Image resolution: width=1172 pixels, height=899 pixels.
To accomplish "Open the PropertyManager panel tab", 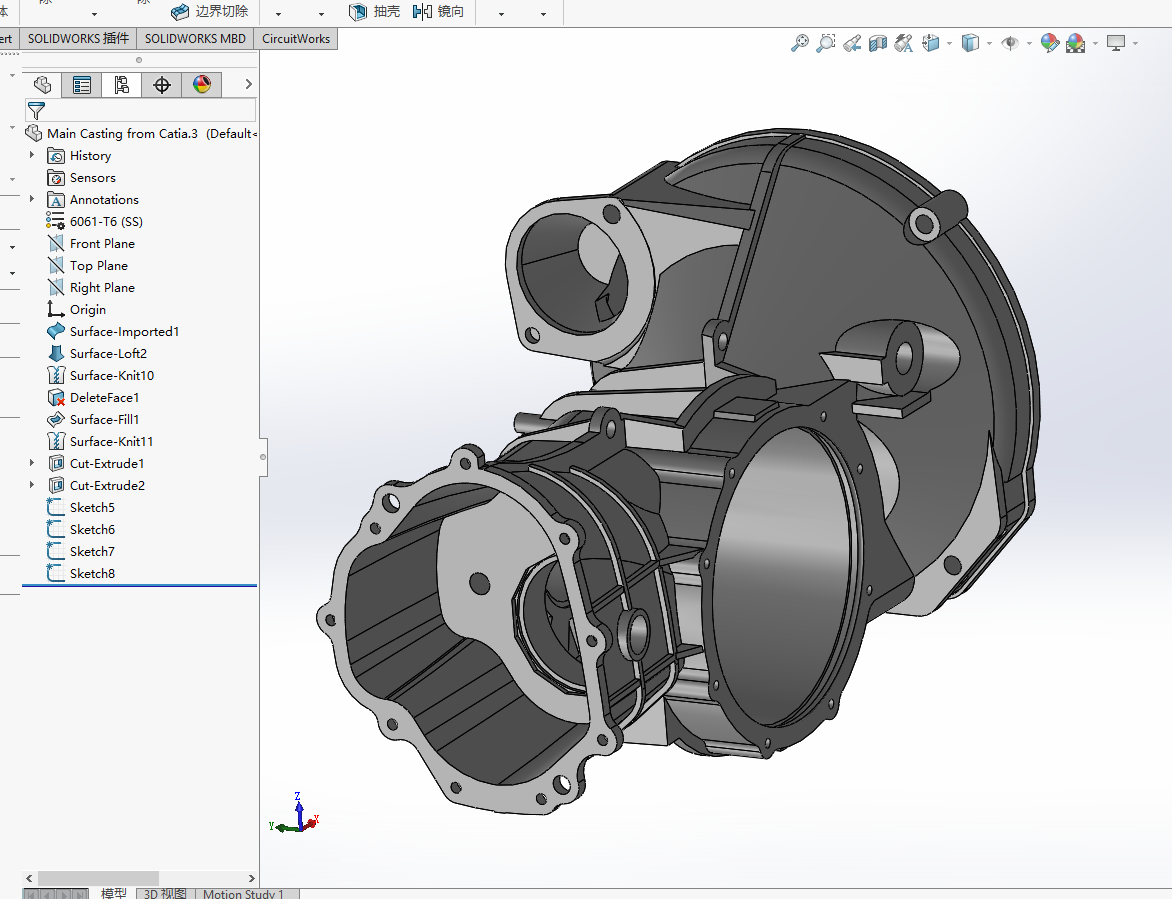I will 81,85.
